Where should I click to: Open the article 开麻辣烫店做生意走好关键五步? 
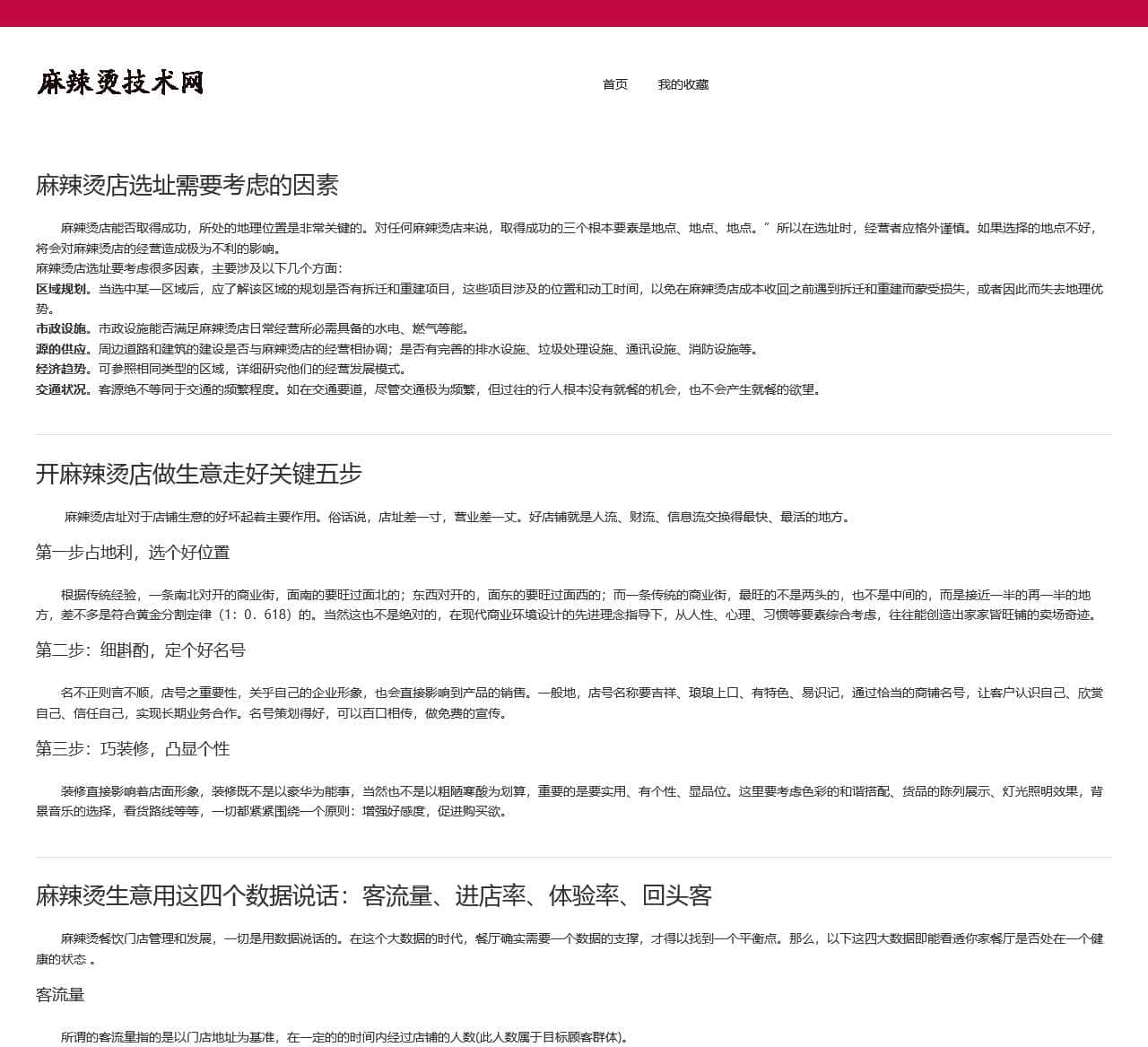(x=198, y=475)
